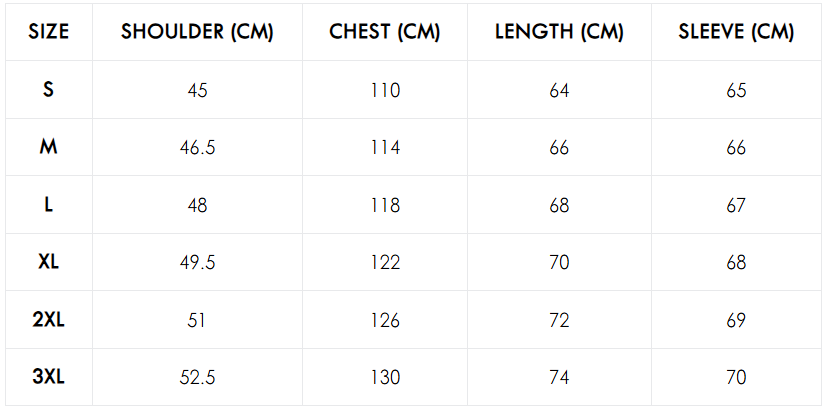
Task: Select the 2XL size row label
Action: [x=49, y=320]
